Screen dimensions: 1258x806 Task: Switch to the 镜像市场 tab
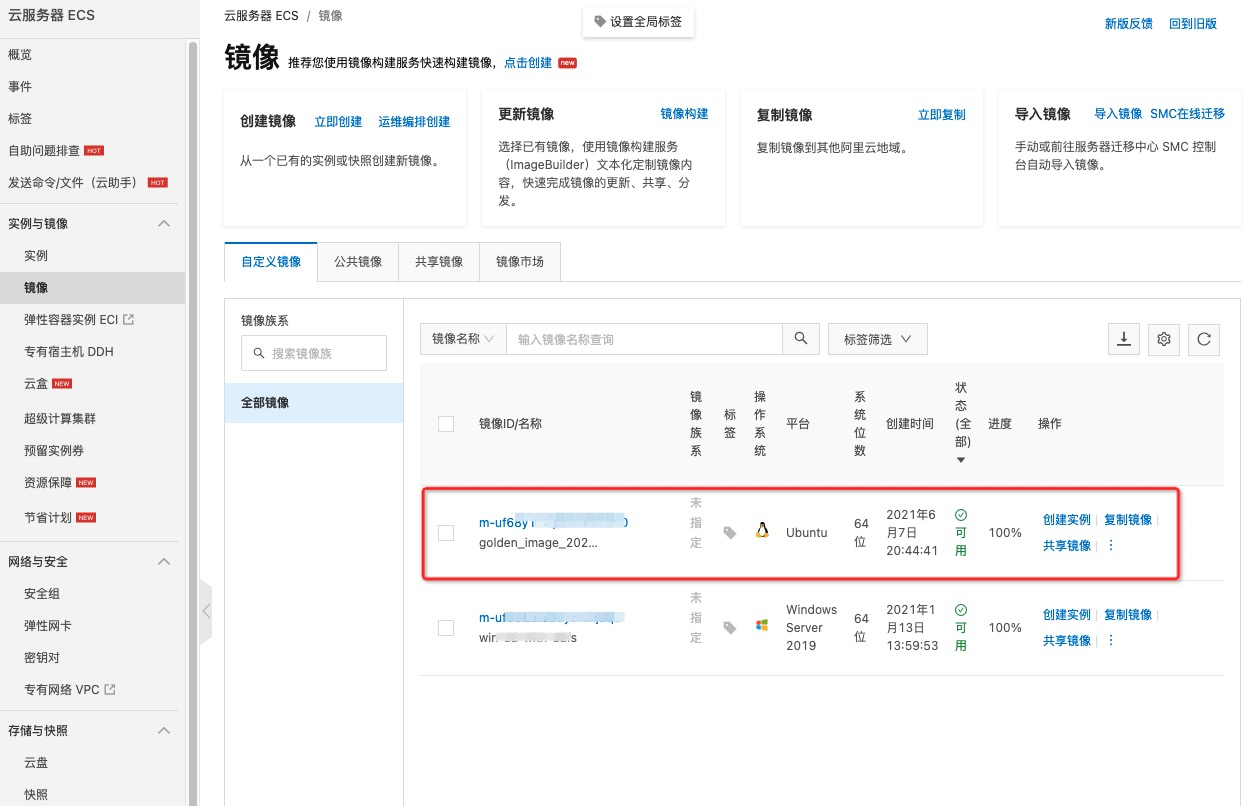[x=520, y=261]
